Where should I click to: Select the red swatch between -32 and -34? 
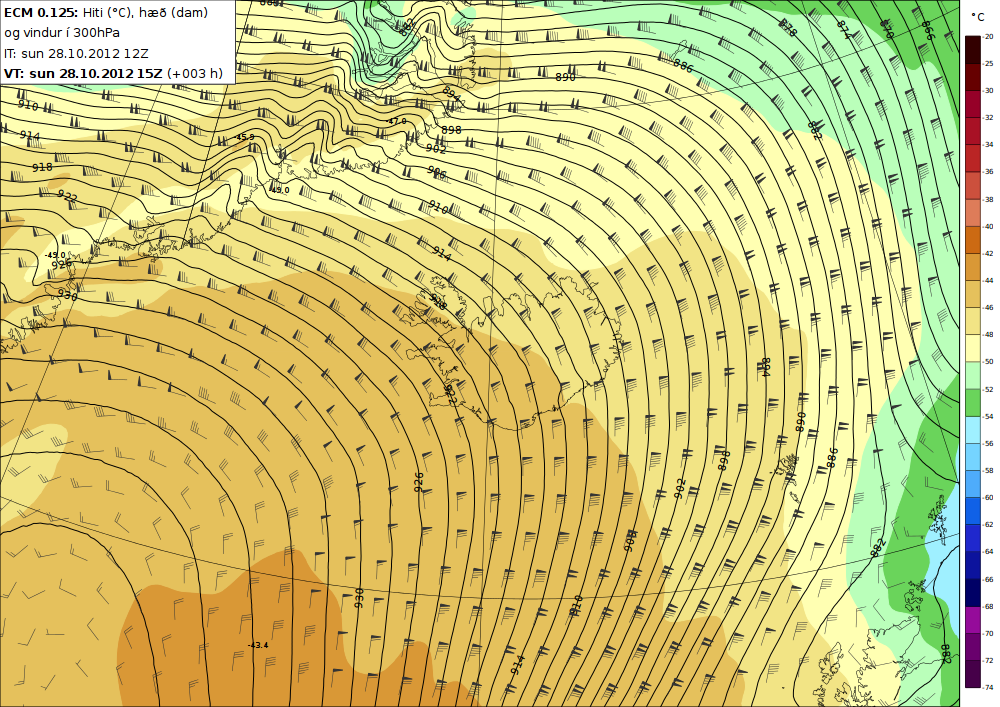(973, 131)
